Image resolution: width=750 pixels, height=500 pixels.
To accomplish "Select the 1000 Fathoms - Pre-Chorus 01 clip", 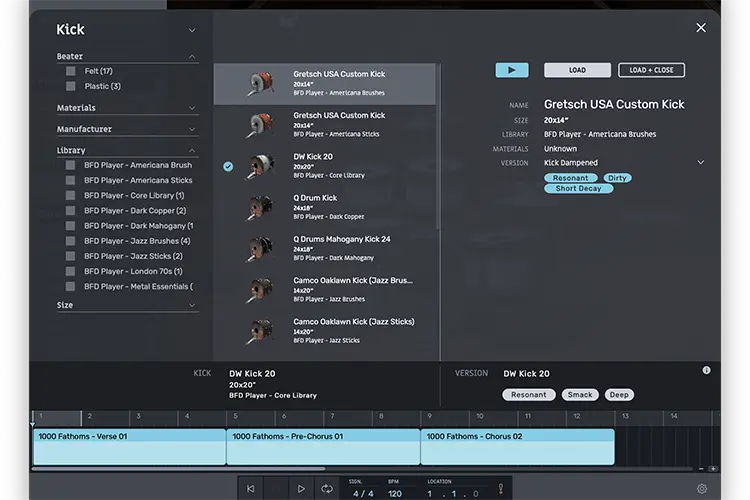I will (323, 447).
